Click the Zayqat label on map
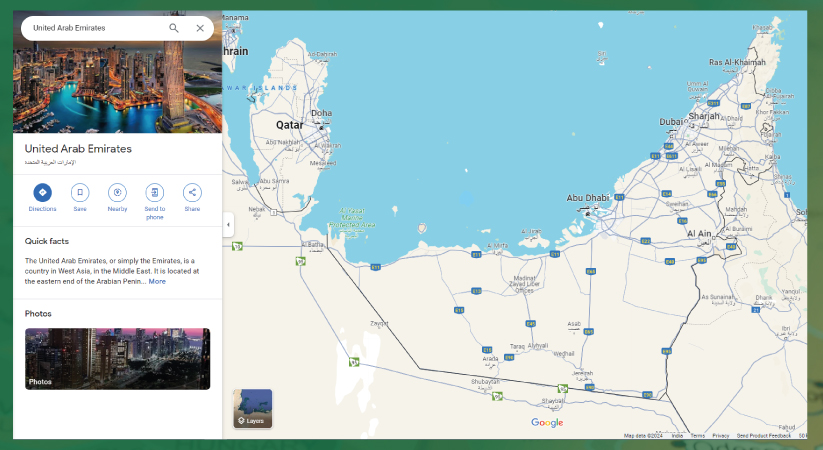823x450 pixels. (x=379, y=323)
